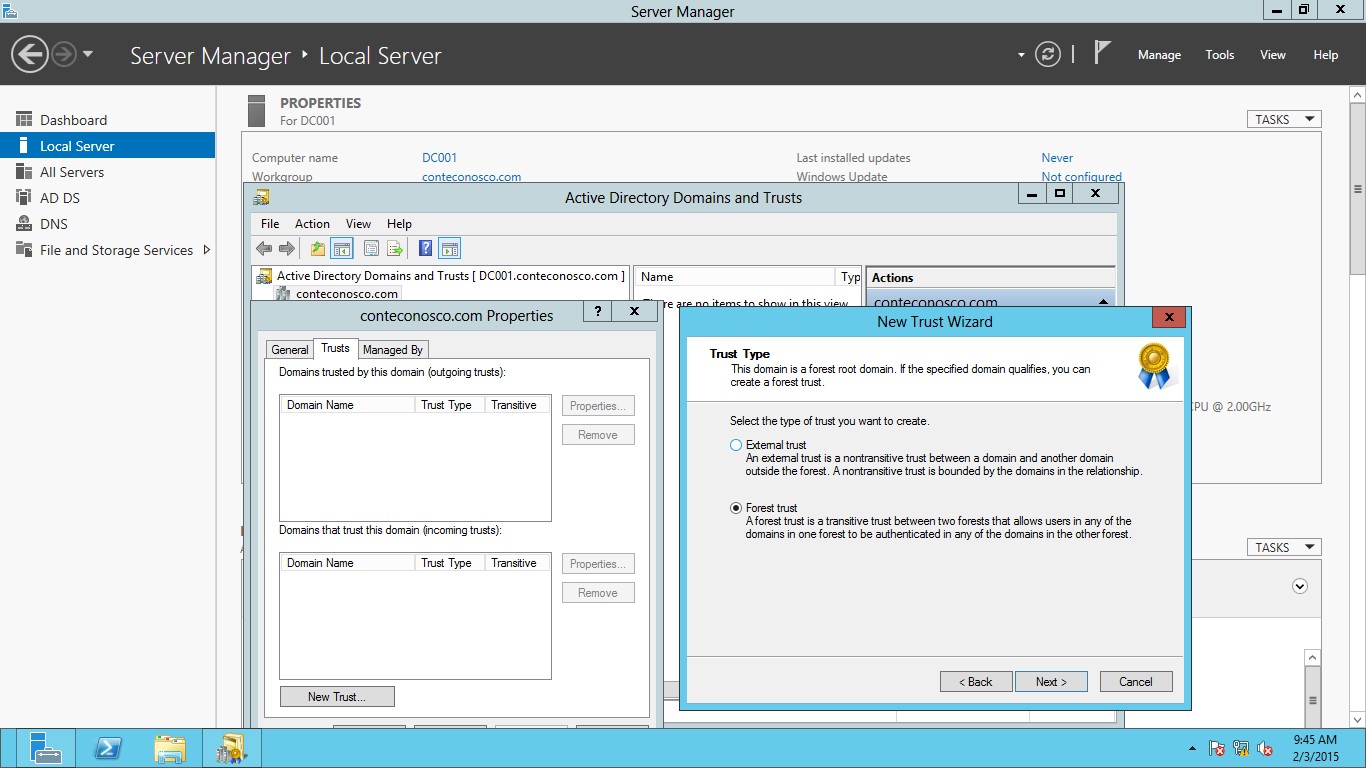
Task: Open the Action menu in Domains and Trusts
Action: [312, 223]
